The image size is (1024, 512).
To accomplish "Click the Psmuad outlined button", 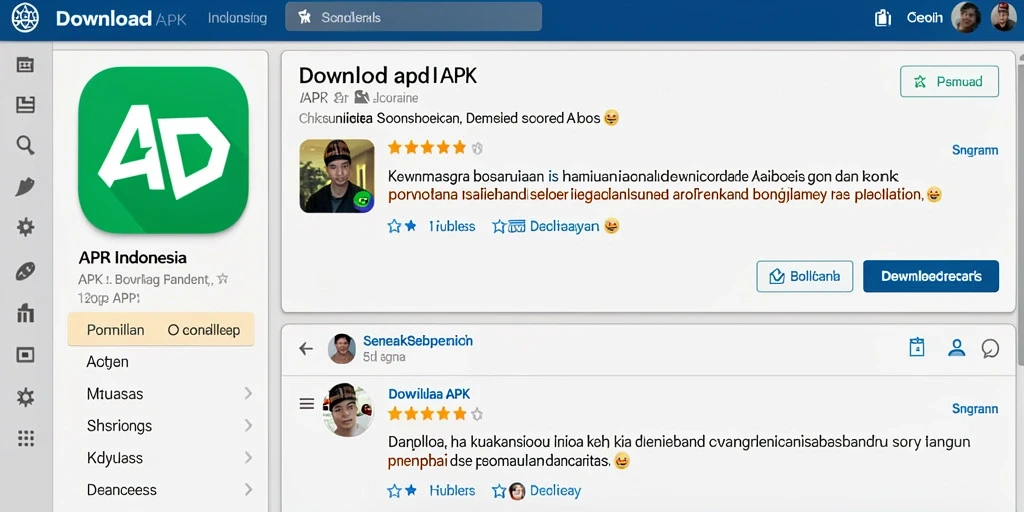I will tap(949, 82).
